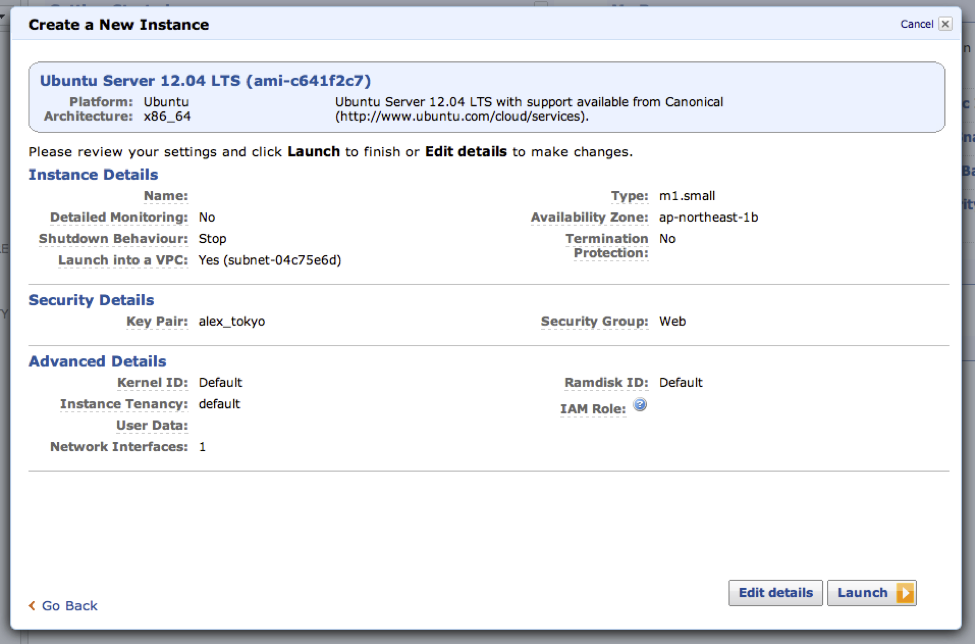Click the Availability Zone label
The image size is (975, 644).
point(589,217)
